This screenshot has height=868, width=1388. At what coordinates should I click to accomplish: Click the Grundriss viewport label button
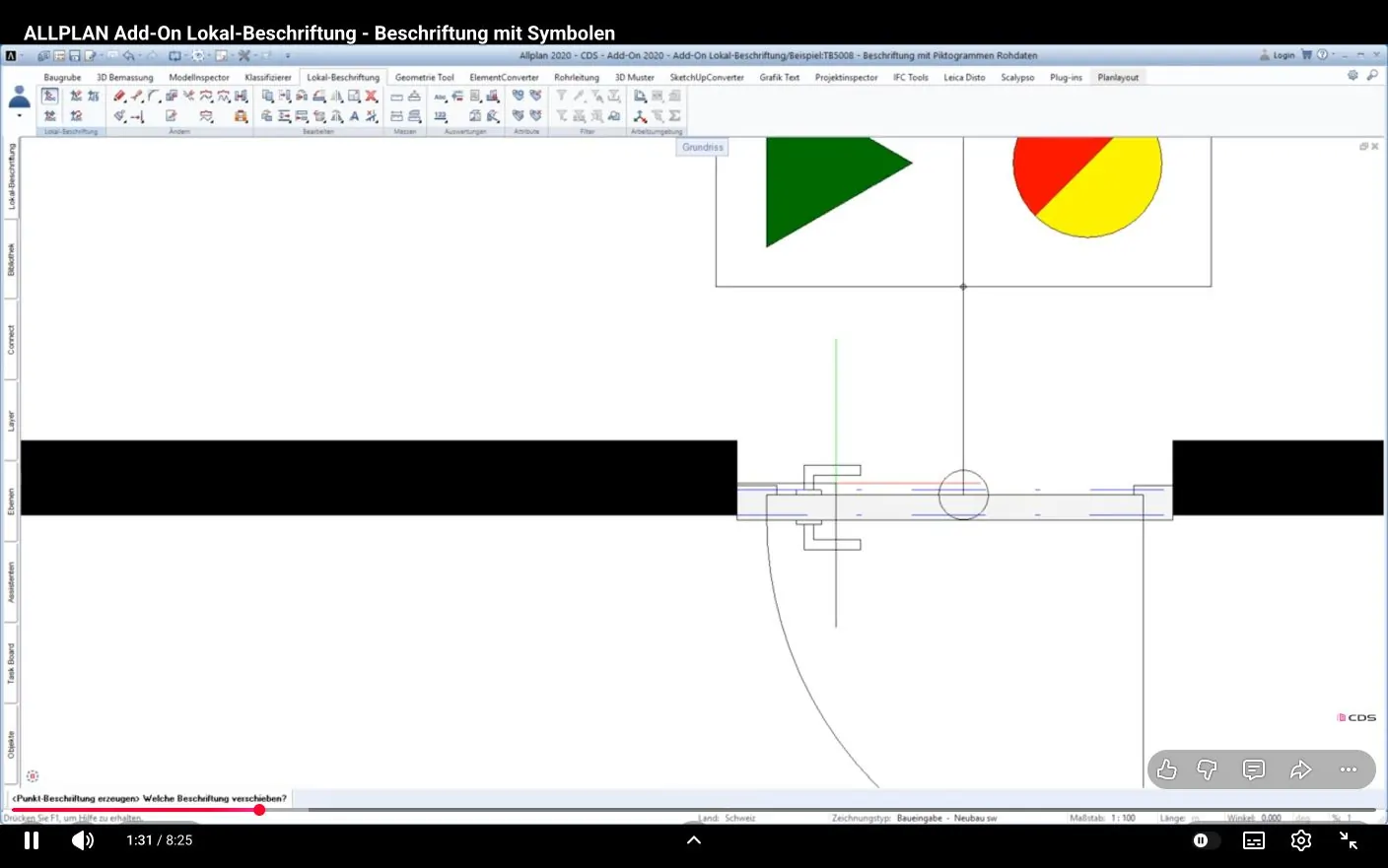(702, 147)
